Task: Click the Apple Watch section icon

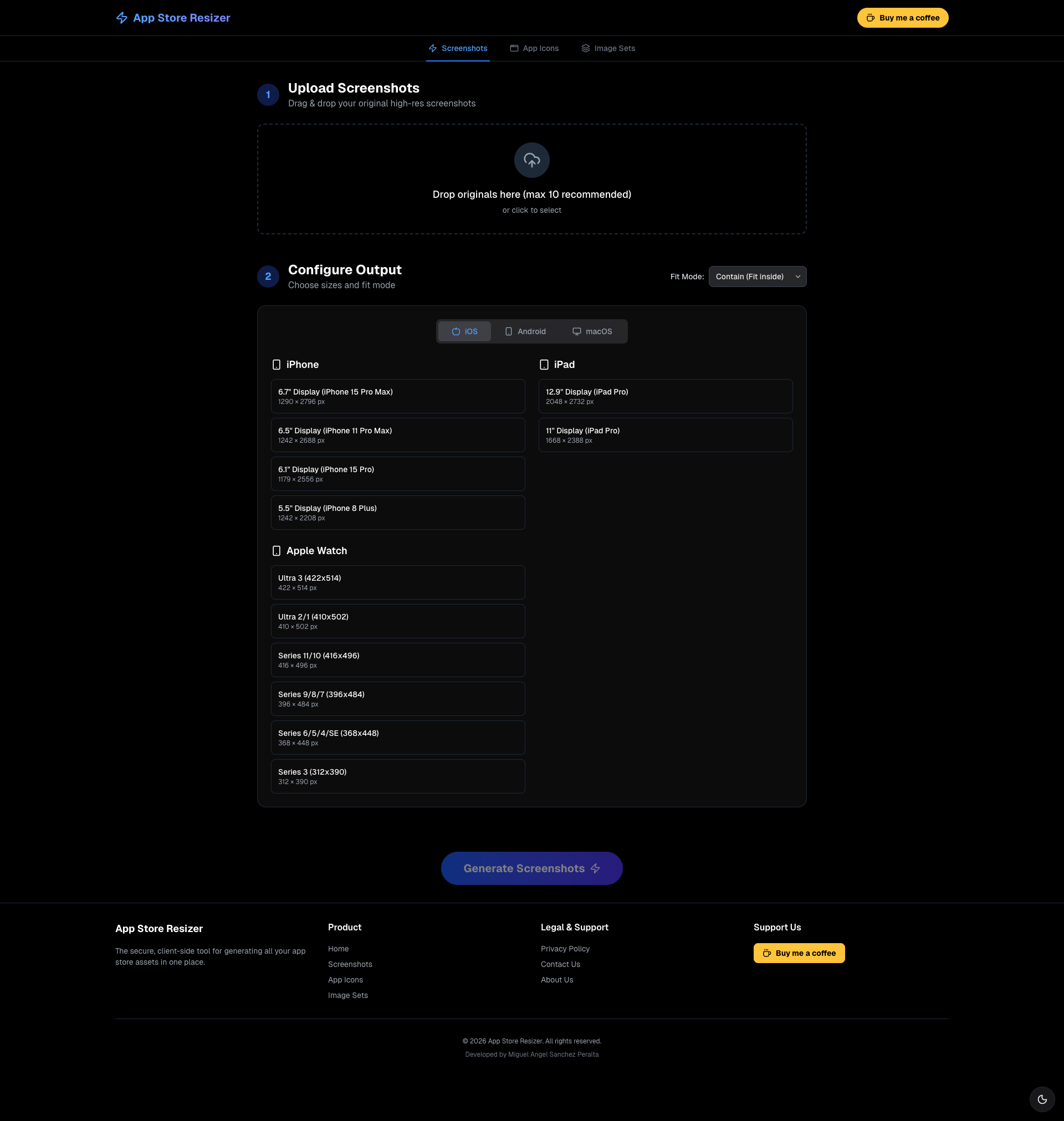Action: 276,550
